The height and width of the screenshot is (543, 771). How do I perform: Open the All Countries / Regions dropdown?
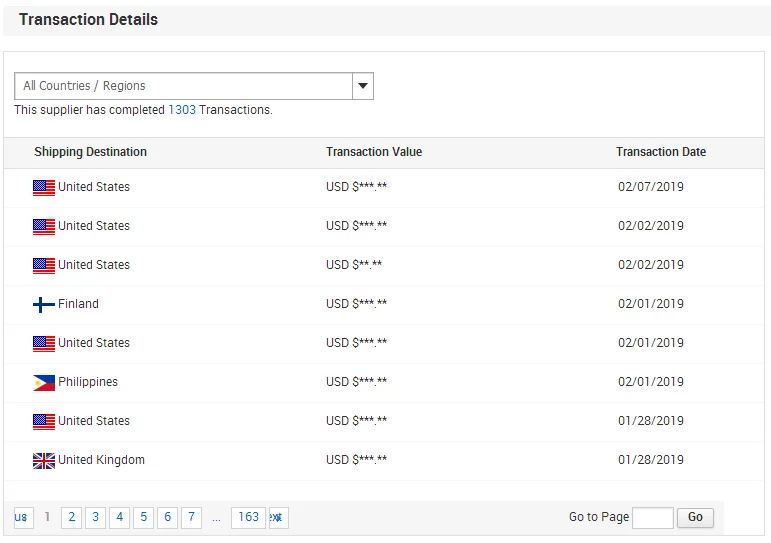coord(194,86)
